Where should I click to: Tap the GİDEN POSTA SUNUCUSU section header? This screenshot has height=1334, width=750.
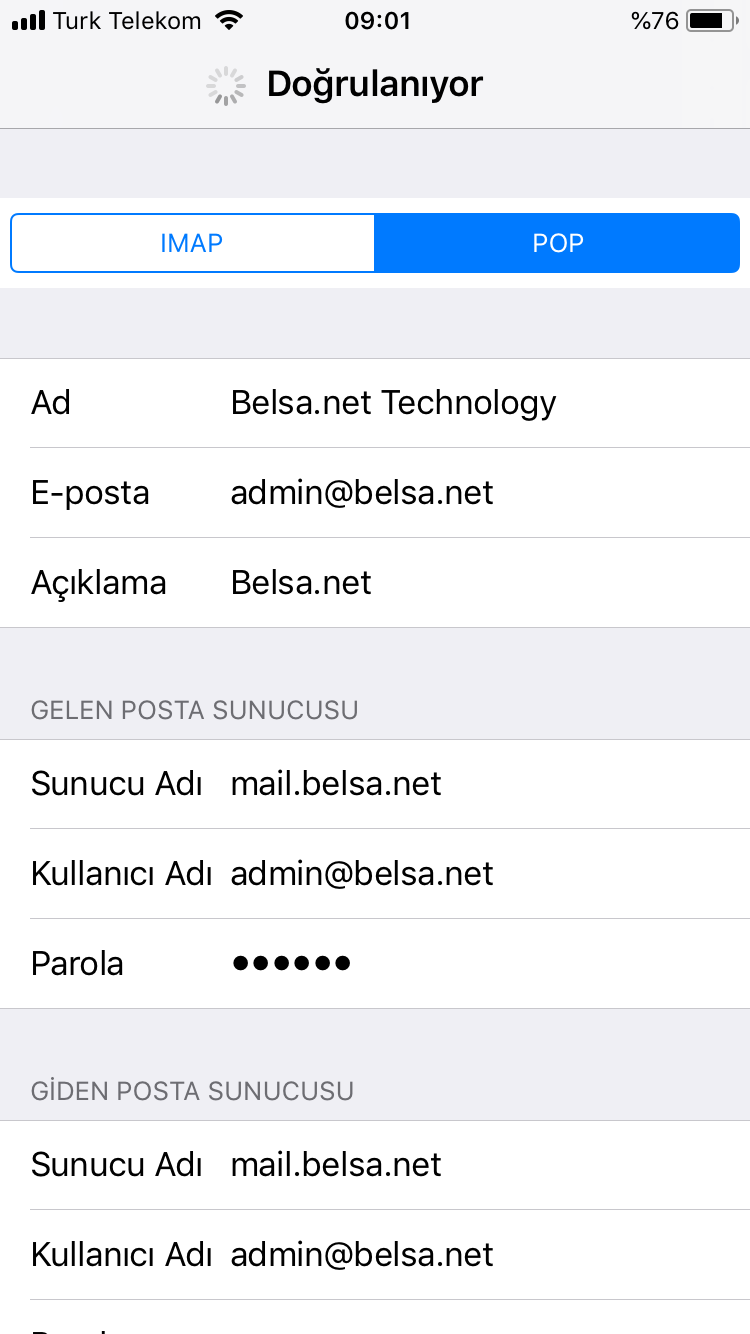[192, 1091]
